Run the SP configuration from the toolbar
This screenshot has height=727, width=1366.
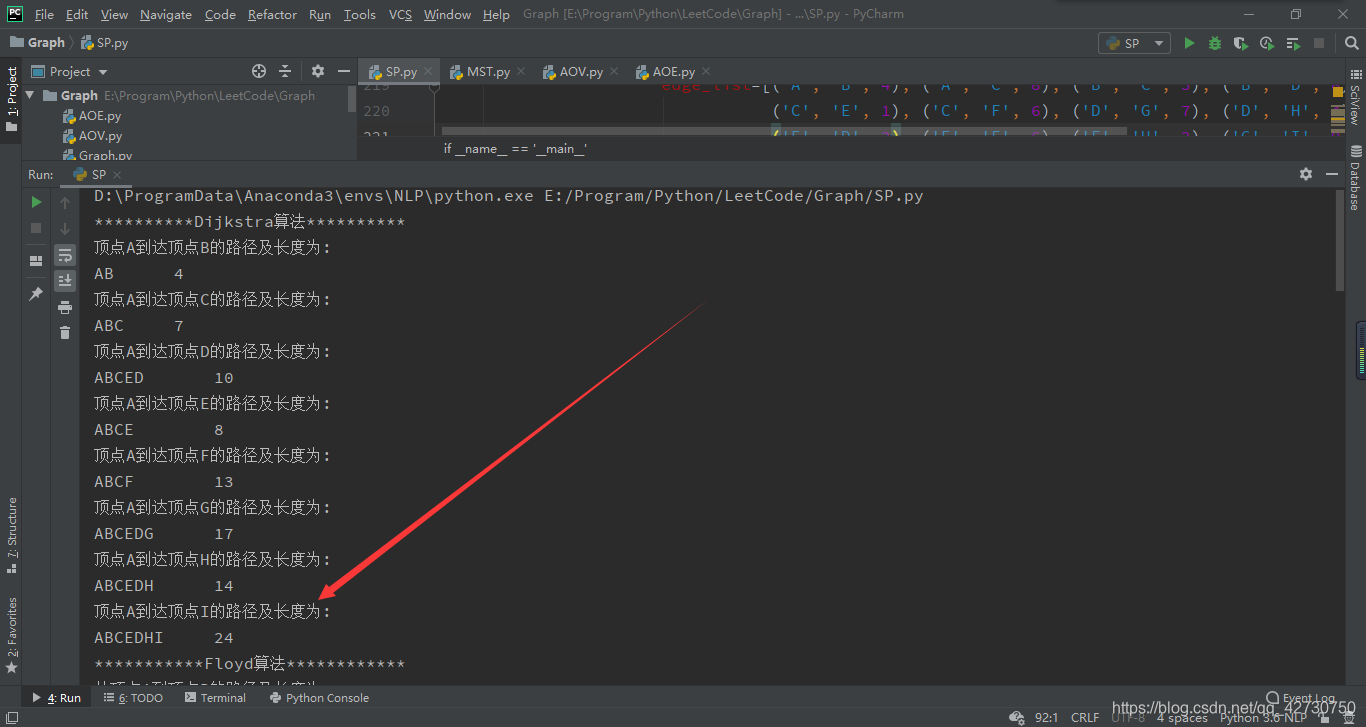pyautogui.click(x=1189, y=43)
